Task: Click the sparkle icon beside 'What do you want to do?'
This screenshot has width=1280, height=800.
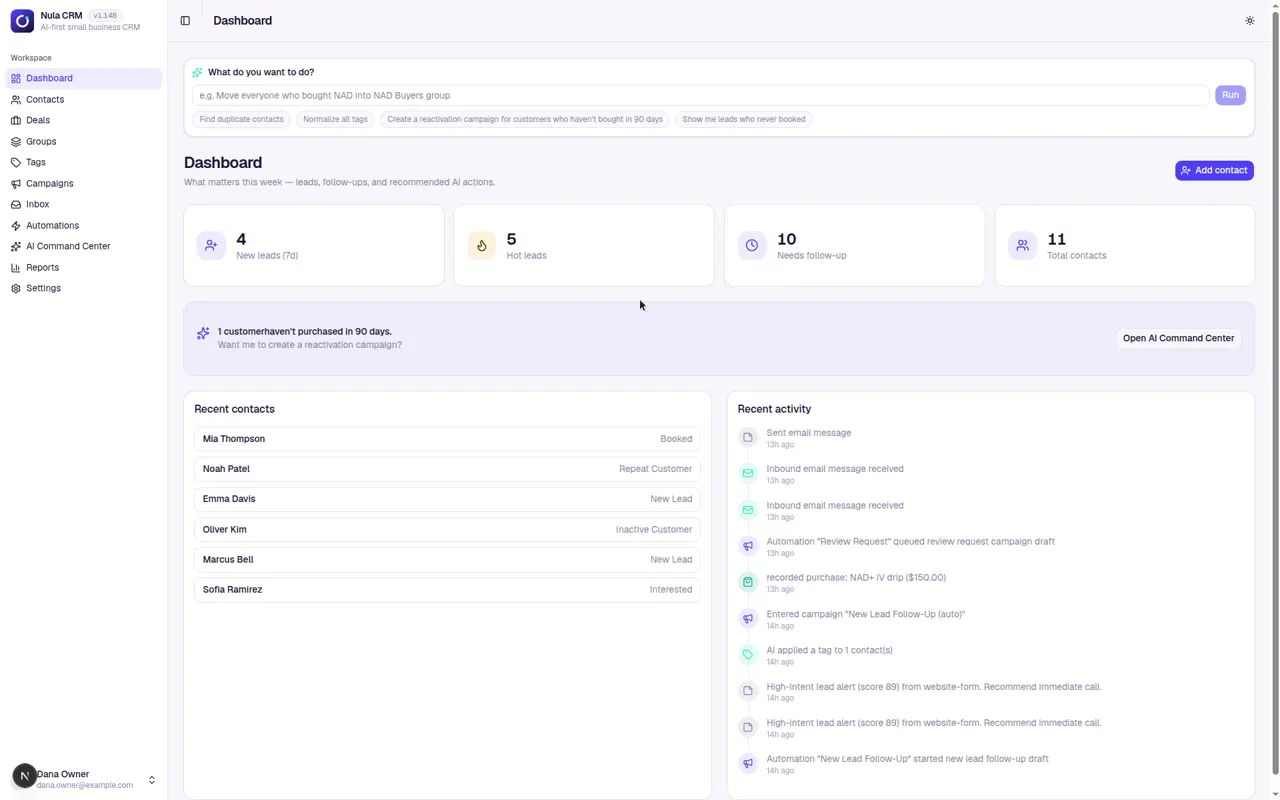Action: pyautogui.click(x=197, y=72)
